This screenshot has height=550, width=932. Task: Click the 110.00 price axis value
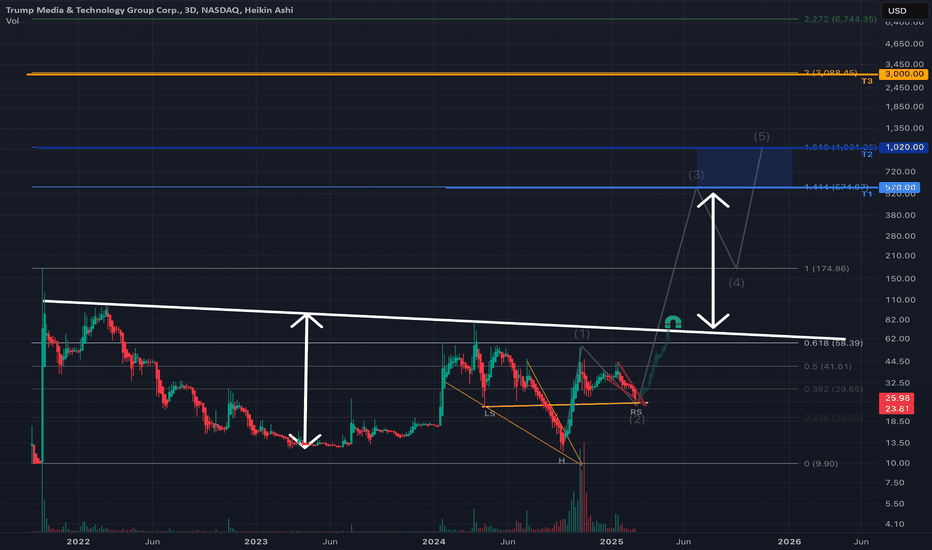pyautogui.click(x=900, y=300)
